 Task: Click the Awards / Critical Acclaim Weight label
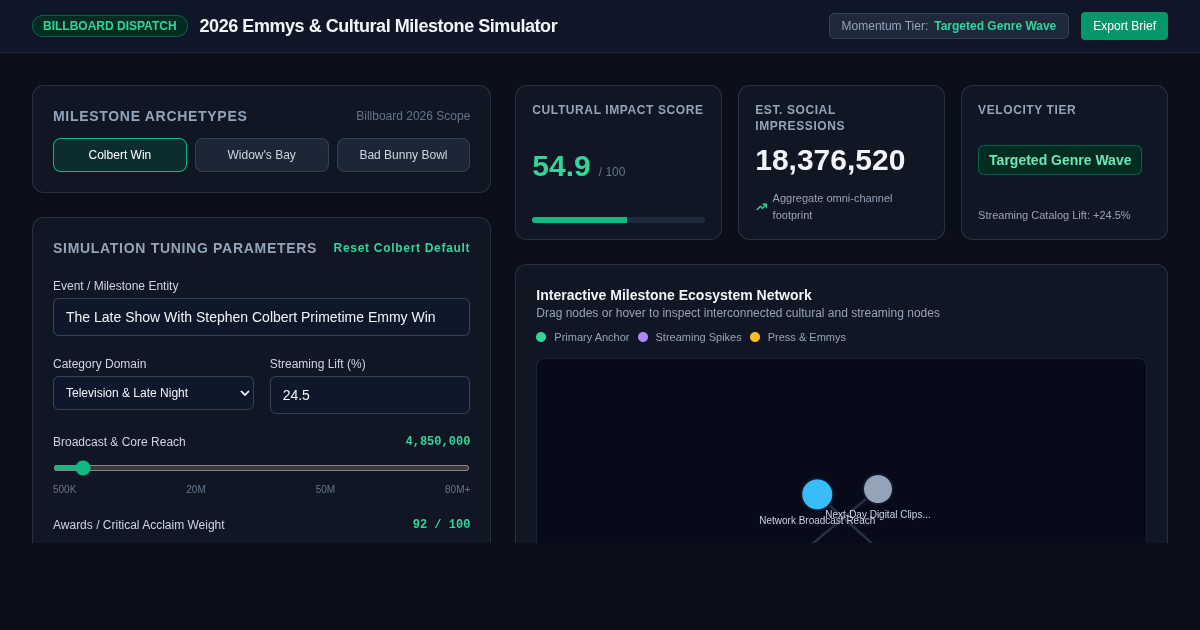(139, 525)
